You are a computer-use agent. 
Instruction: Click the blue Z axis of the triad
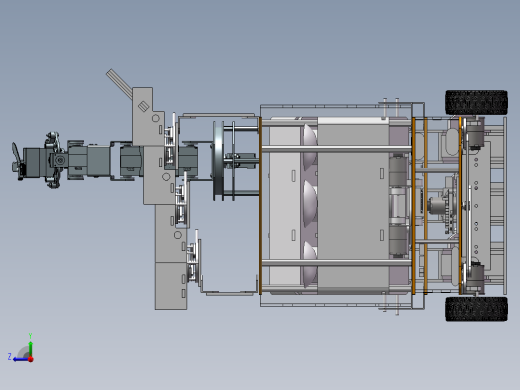tap(21, 359)
